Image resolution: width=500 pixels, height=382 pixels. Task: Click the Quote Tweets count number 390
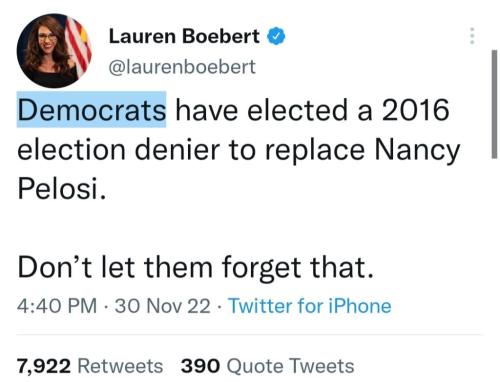(200, 366)
